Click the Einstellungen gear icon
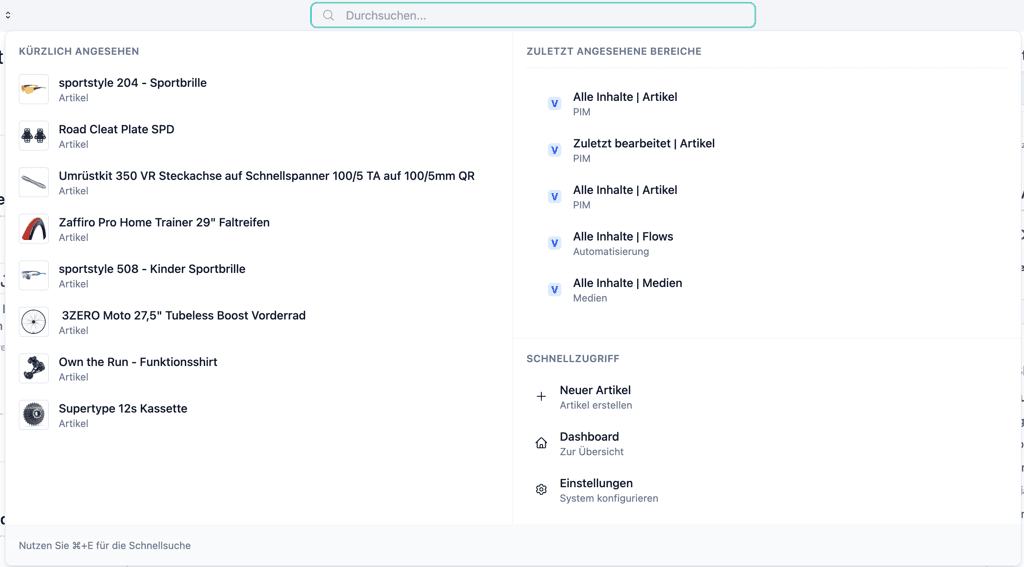This screenshot has width=1024, height=567. (x=541, y=490)
